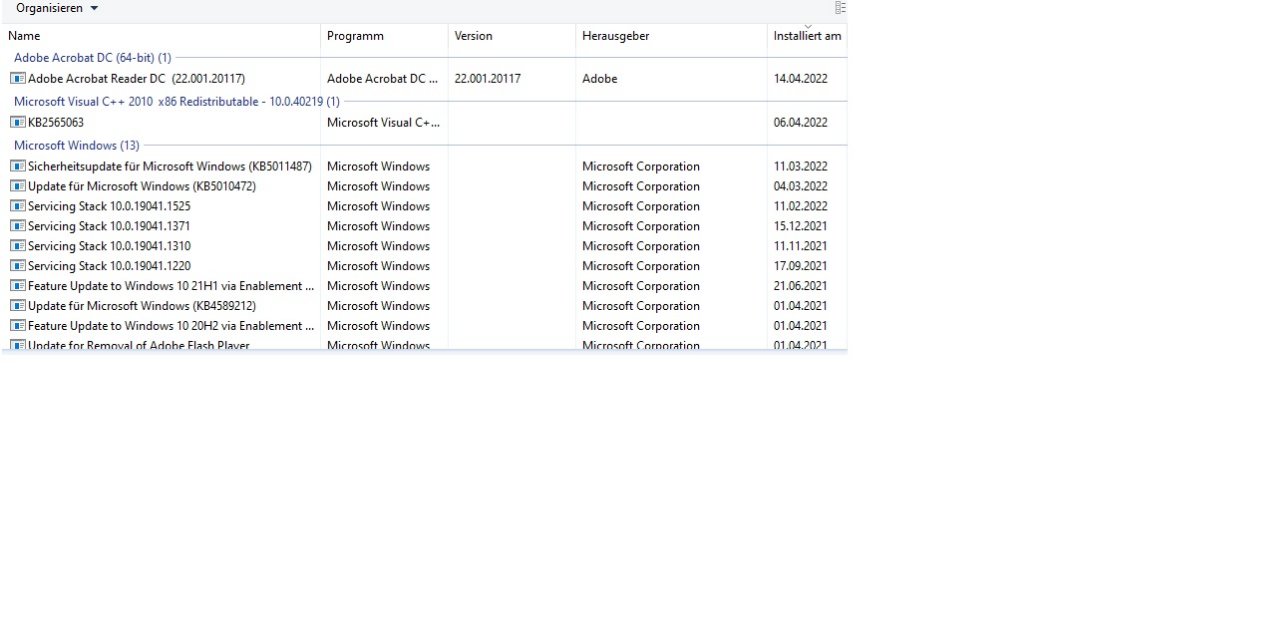Click the Update KB5010472 row icon
The image size is (1280, 617).
pyautogui.click(x=18, y=186)
